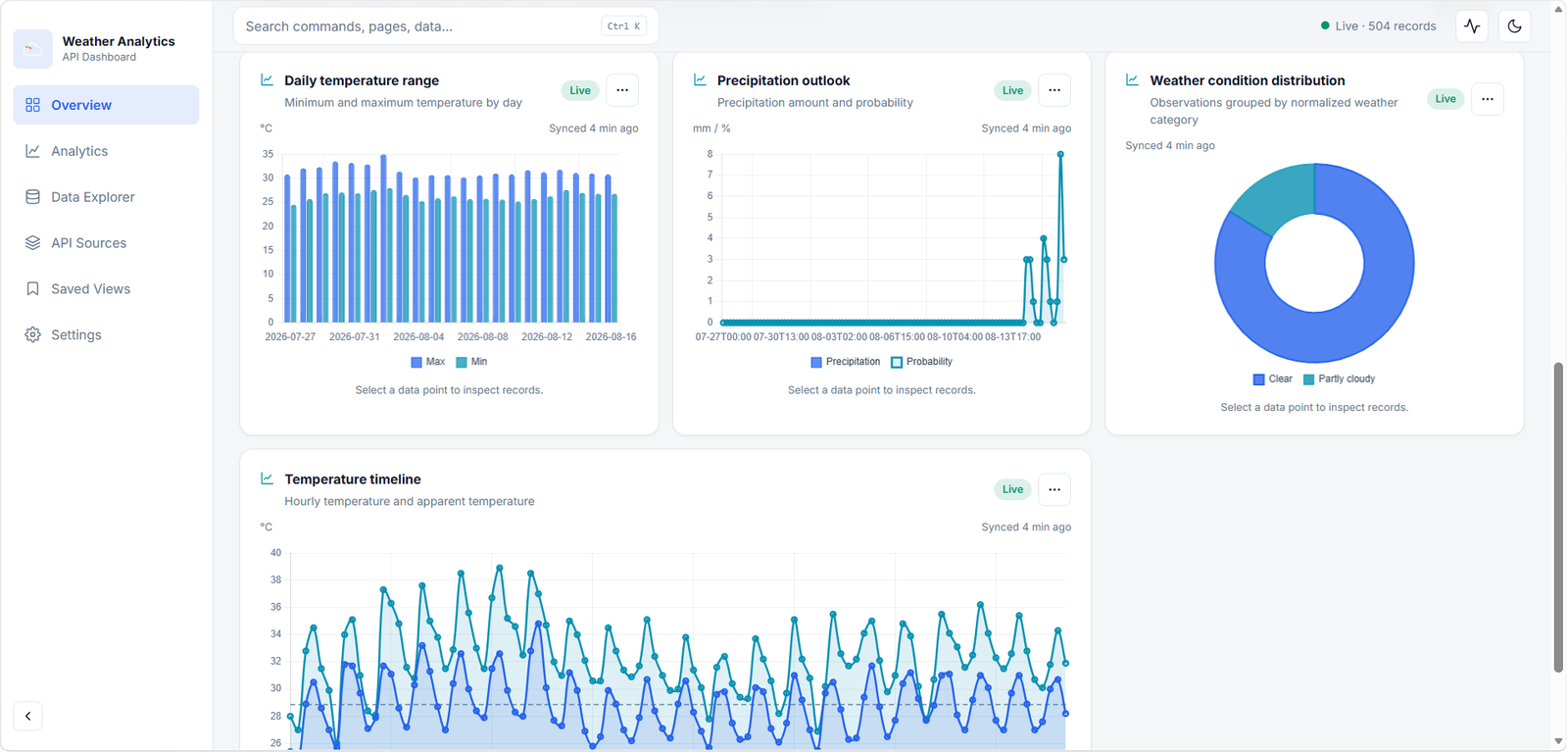The height and width of the screenshot is (752, 1568).
Task: Click the Saved Views bookmark icon
Action: point(32,289)
